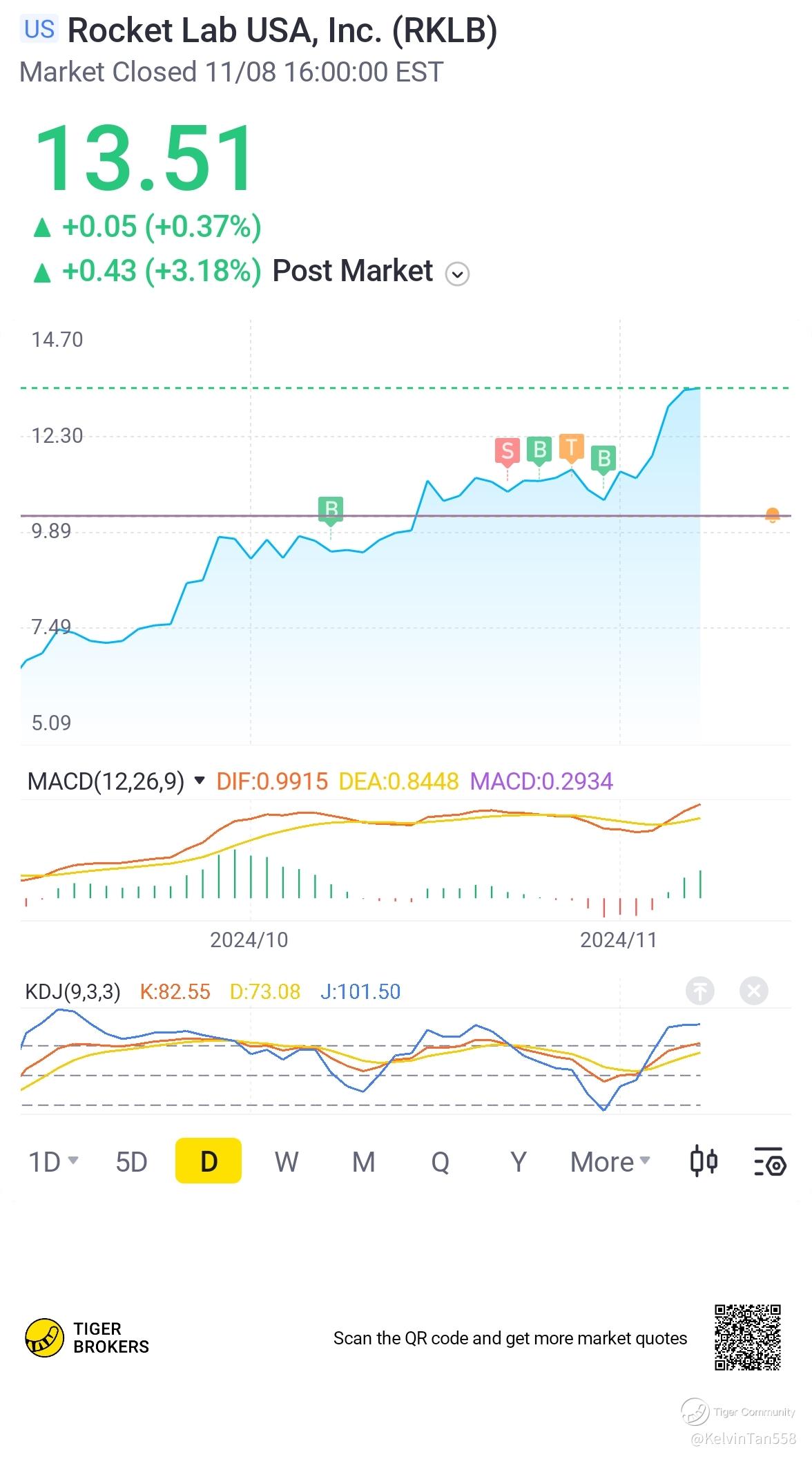Move the KDJ indicator panel up
This screenshot has height=1457, width=812.
coord(699,991)
